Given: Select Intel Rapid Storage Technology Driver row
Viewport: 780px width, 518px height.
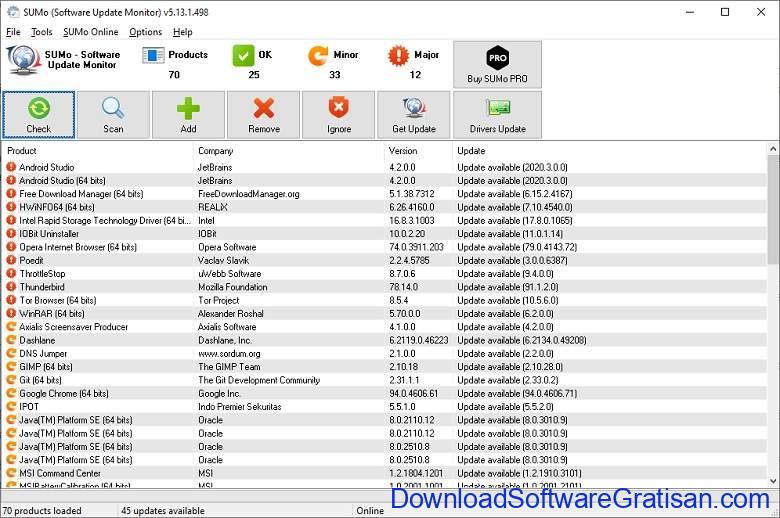Looking at the screenshot, I should pos(385,220).
